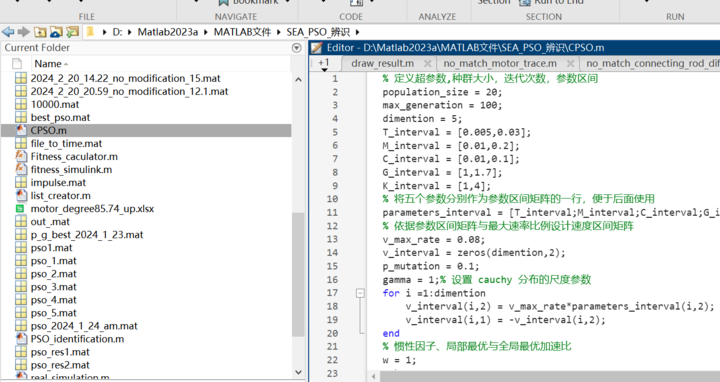This screenshot has width=720, height=382.
Task: Select 2024_2_20_14.22_no_modification_15.mat
Action: coord(125,79)
